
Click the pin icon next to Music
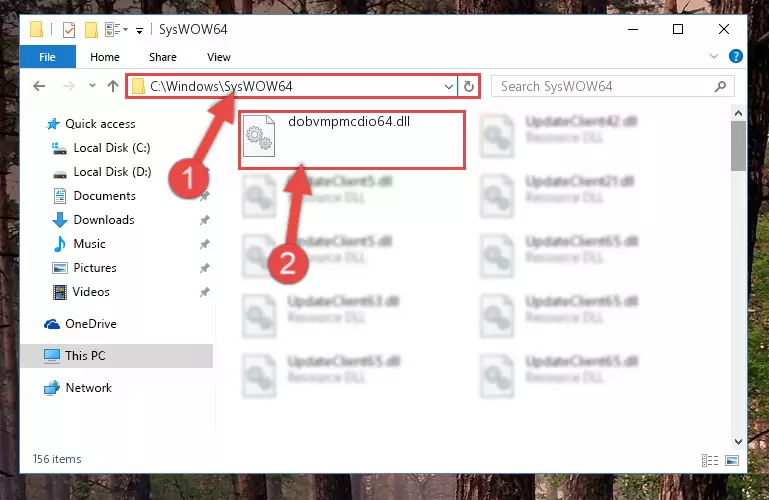click(x=205, y=244)
